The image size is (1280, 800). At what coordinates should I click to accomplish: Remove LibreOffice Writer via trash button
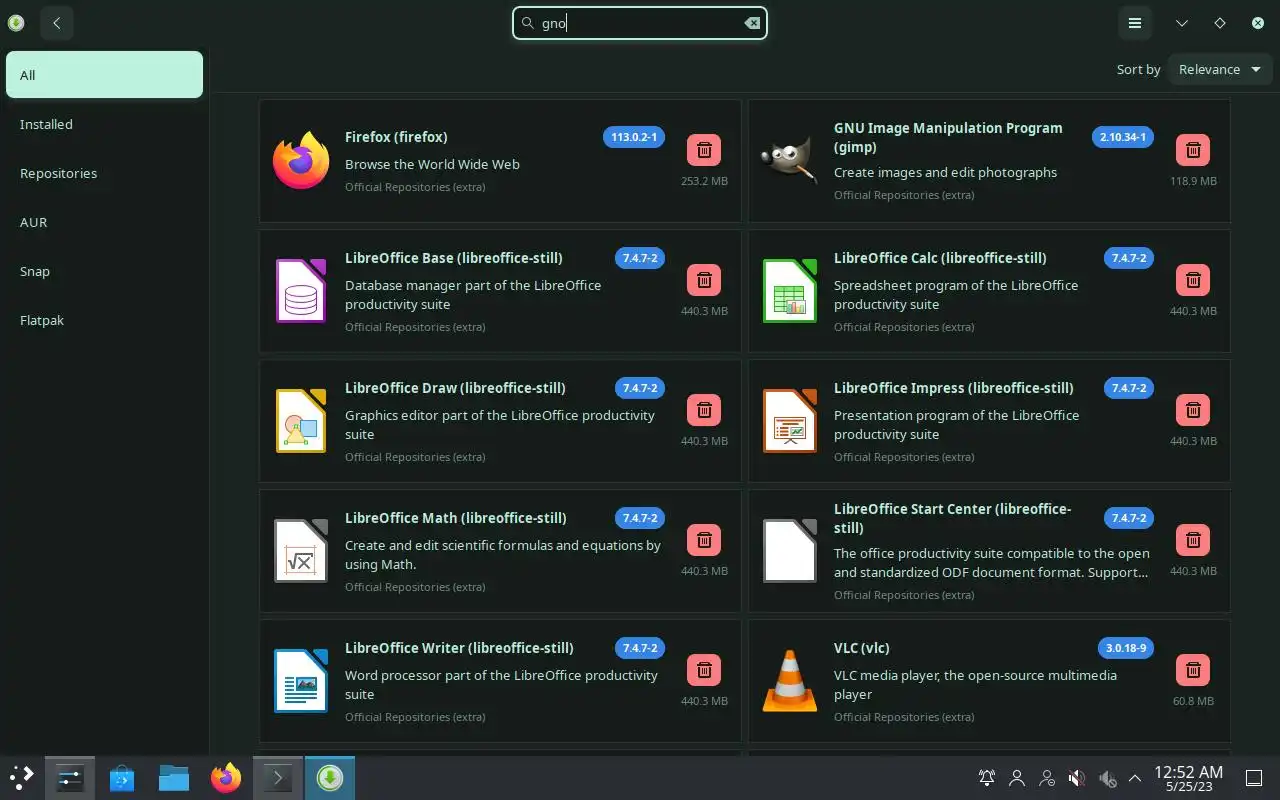(704, 670)
